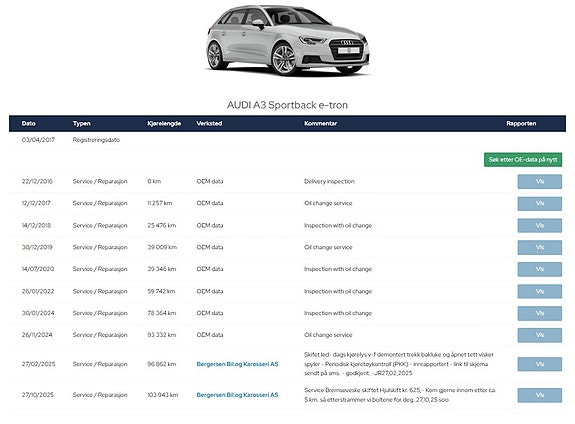
Task: Select the '25 476 km' mileage cell
Action: [161, 225]
